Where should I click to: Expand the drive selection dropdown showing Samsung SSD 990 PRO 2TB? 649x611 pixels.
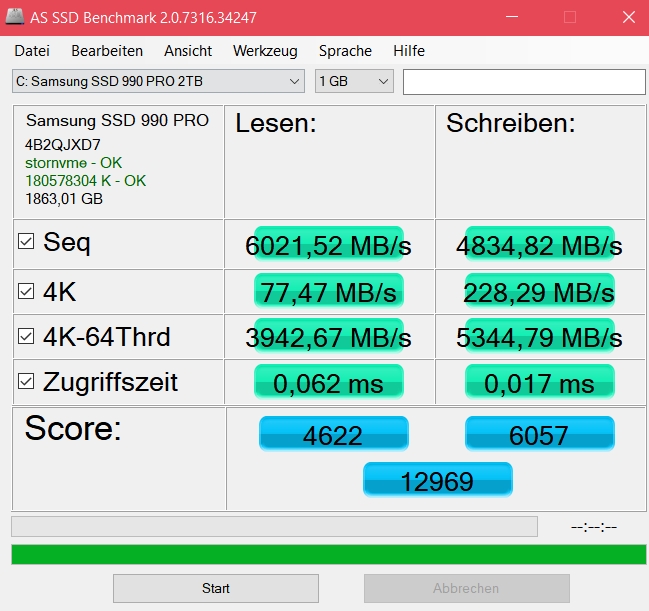[x=158, y=81]
